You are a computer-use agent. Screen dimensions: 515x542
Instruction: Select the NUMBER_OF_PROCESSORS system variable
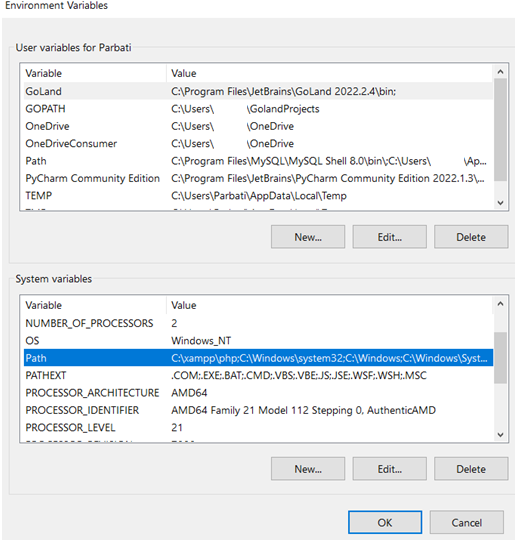coord(258,323)
